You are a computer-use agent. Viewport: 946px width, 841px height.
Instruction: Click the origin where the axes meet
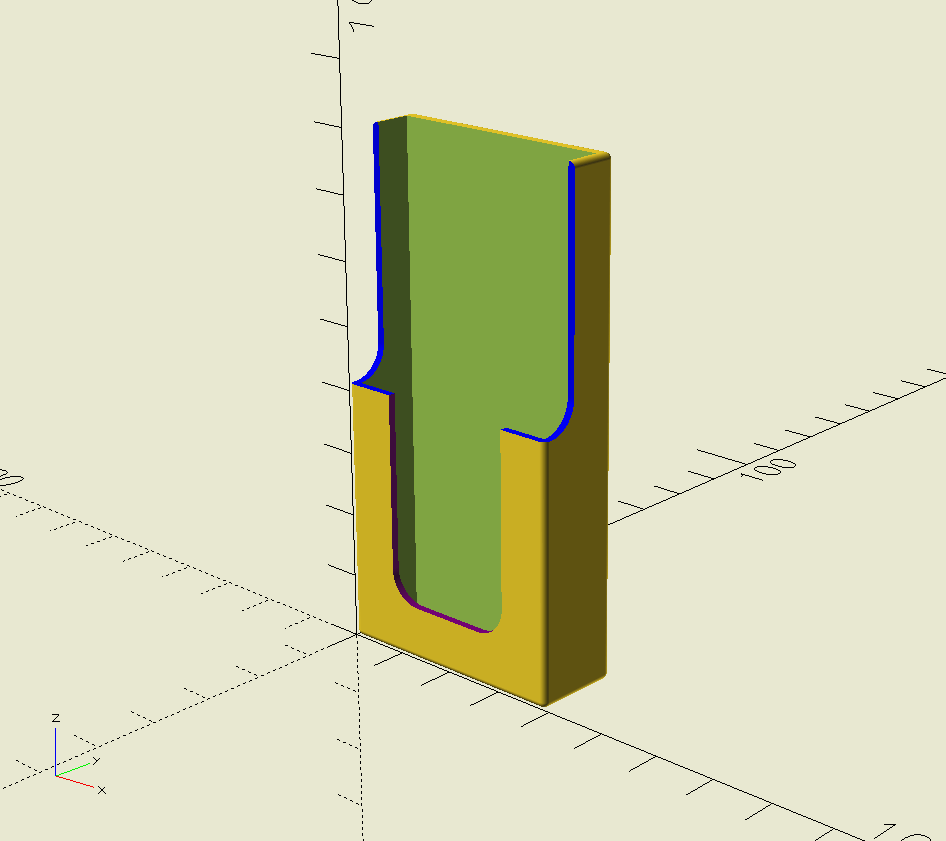click(357, 633)
